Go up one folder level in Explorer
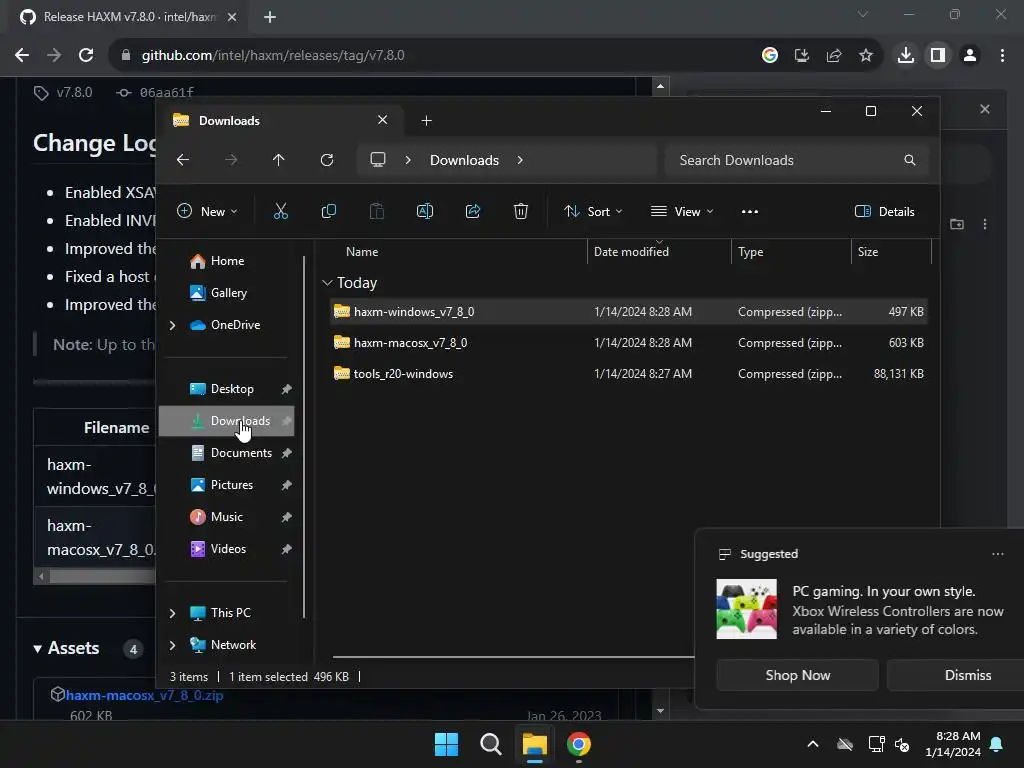 point(278,160)
